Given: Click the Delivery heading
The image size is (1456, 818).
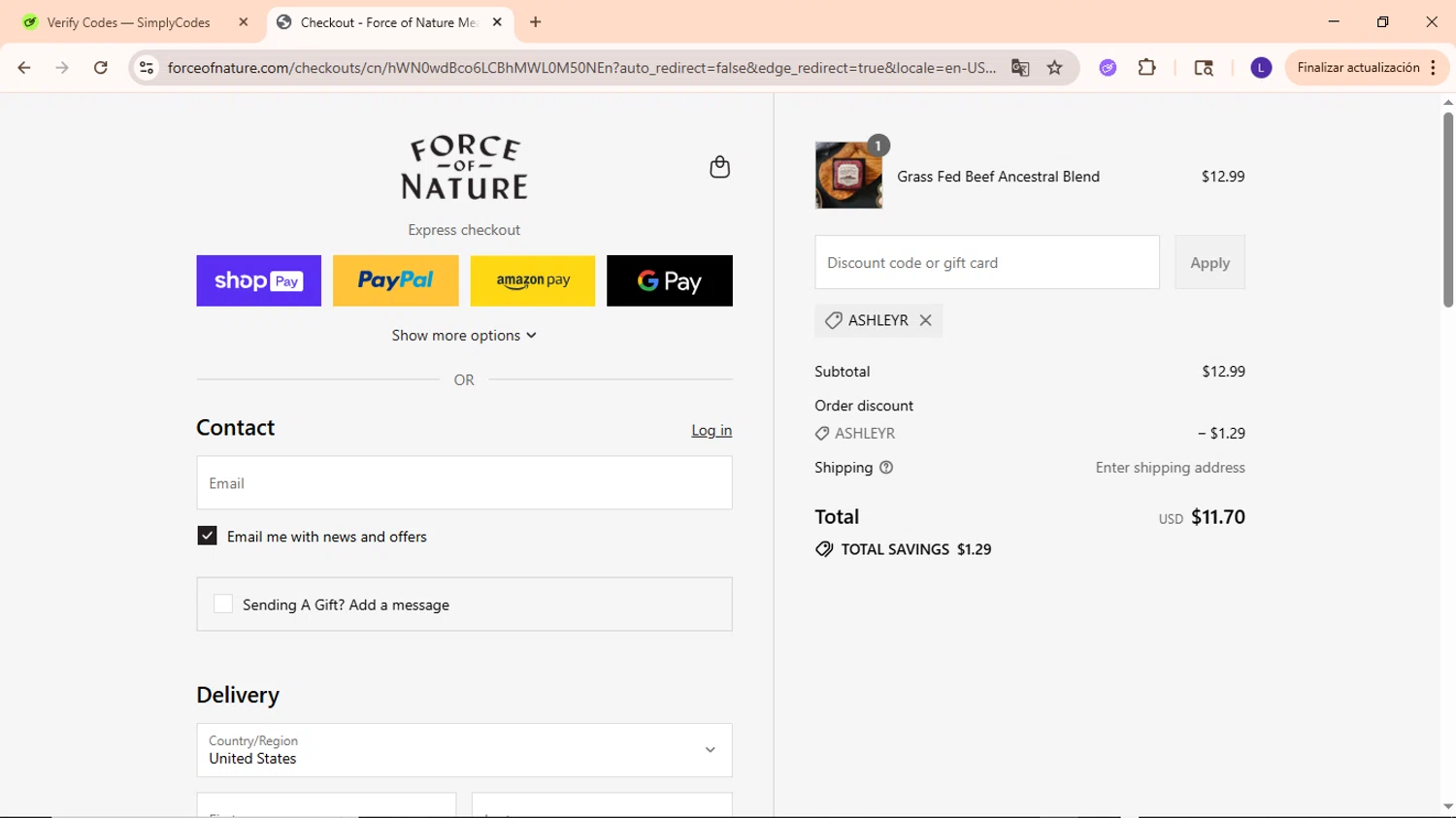Looking at the screenshot, I should pos(238,695).
